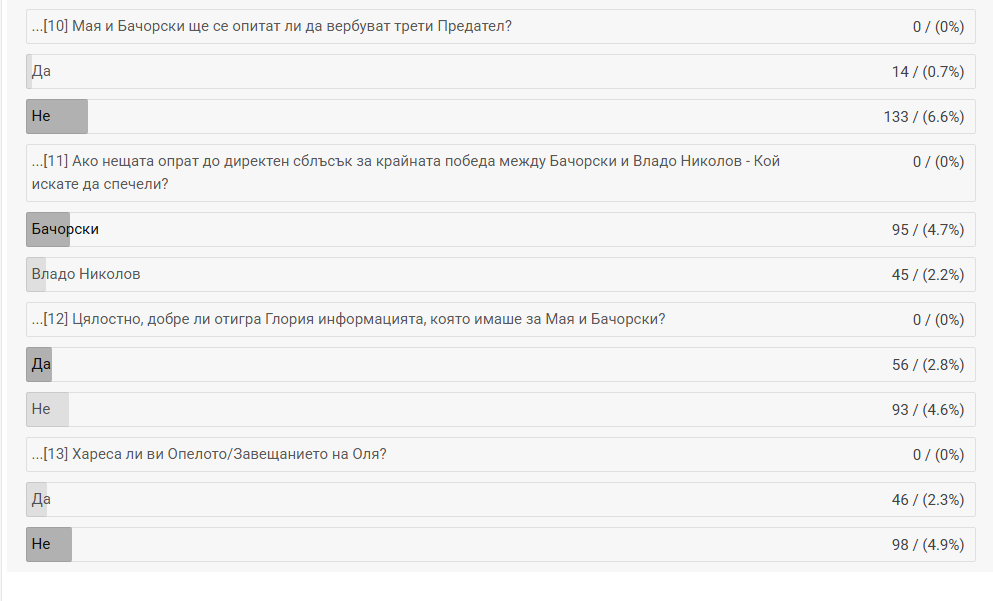Select the "Да" answer under question [12]
This screenshot has height=601, width=993.
coord(41,365)
